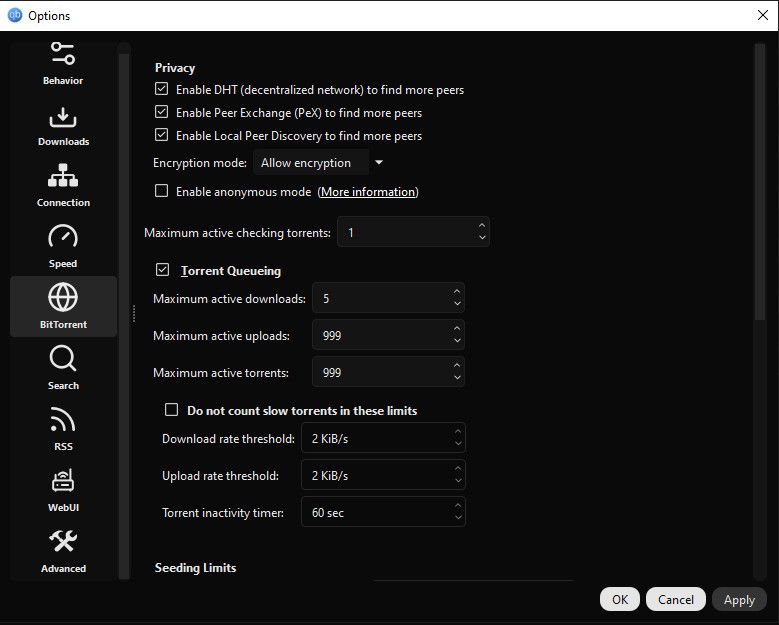
Task: Click the Behavior tab label
Action: point(63,80)
